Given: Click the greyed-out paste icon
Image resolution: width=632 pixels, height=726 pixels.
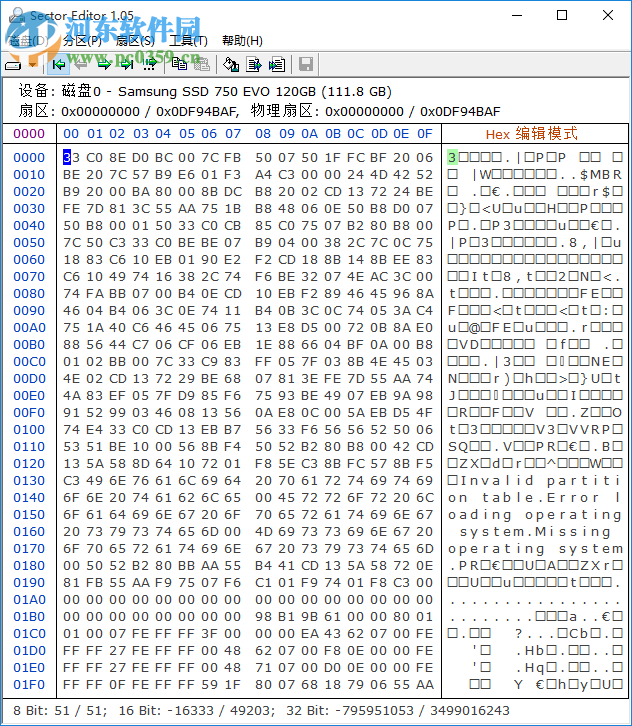Looking at the screenshot, I should tap(201, 65).
